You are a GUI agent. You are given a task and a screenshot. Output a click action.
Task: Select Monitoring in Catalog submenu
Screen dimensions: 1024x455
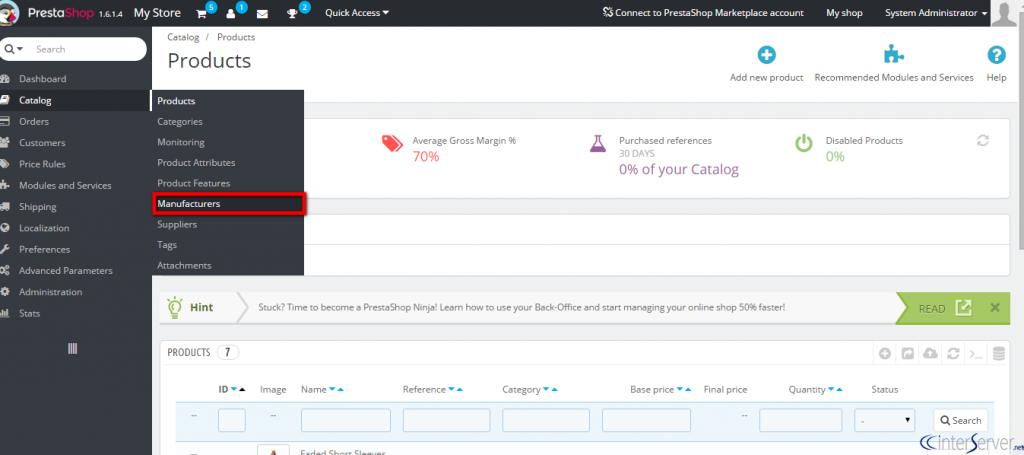click(181, 142)
